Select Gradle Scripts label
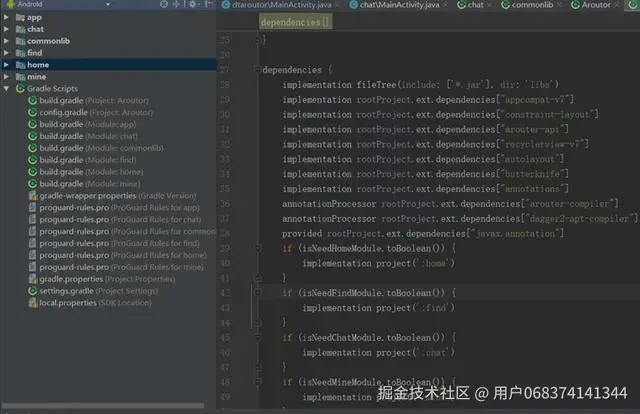640x414 pixels. click(52, 89)
